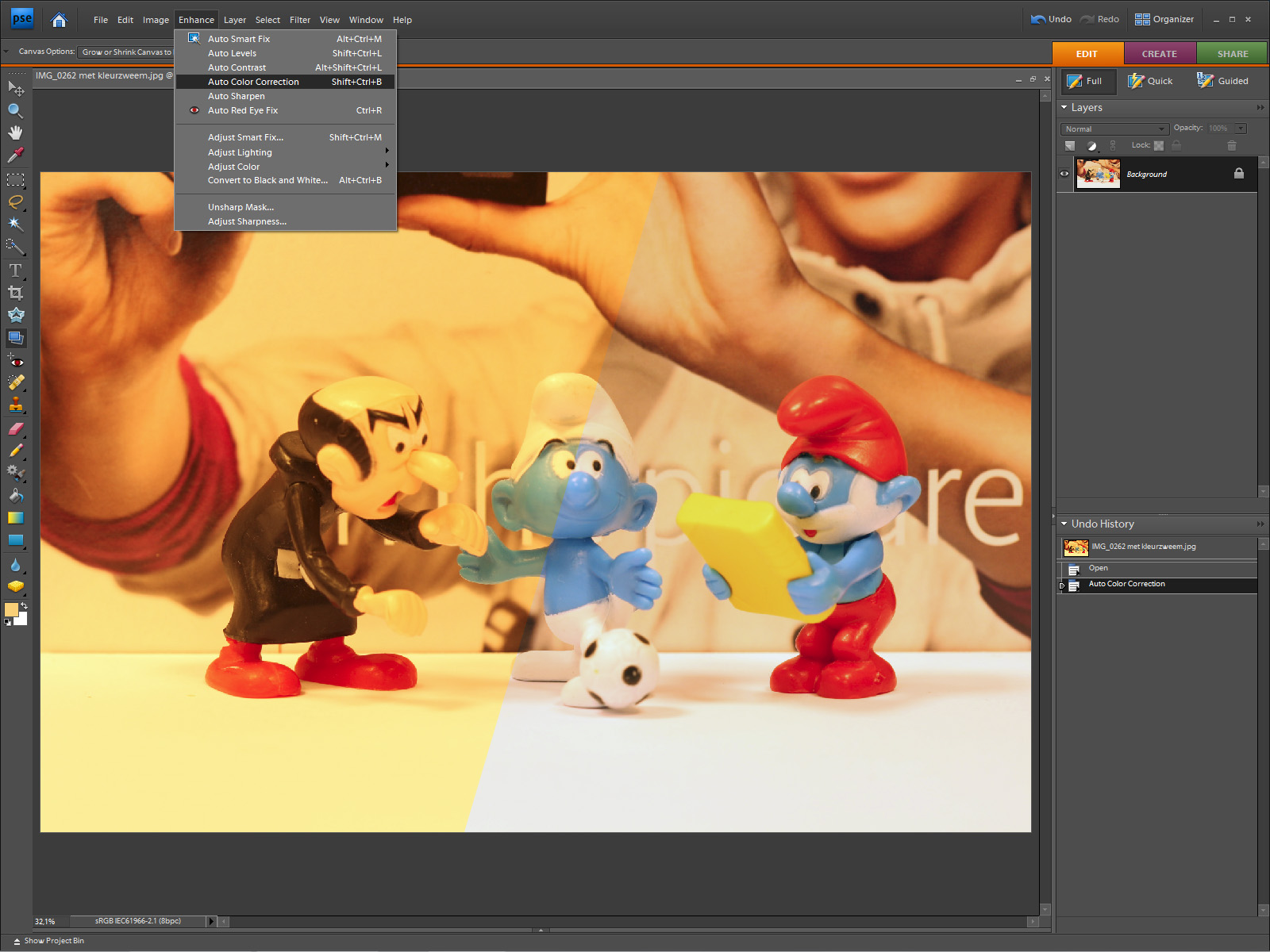
Task: Select the Pencil brush tool
Action: click(x=15, y=451)
